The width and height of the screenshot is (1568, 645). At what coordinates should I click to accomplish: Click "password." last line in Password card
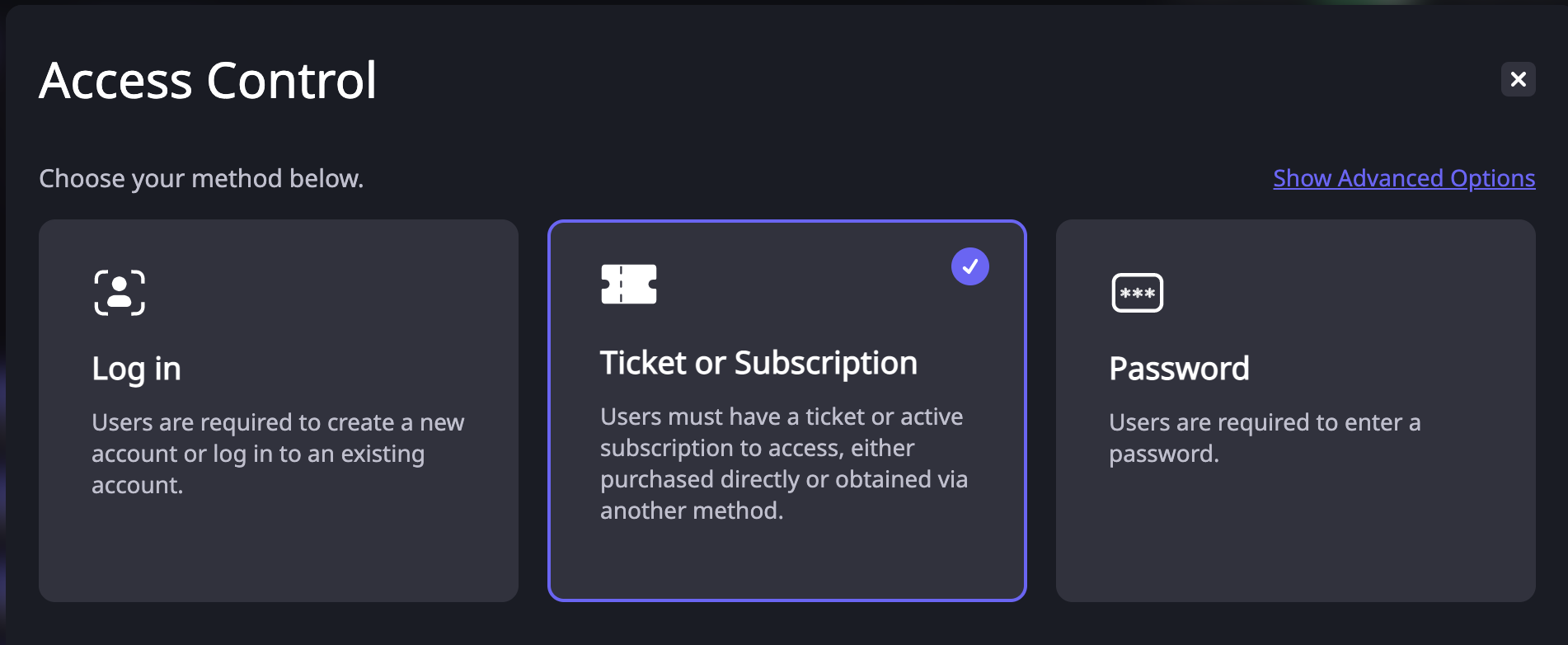point(1163,454)
